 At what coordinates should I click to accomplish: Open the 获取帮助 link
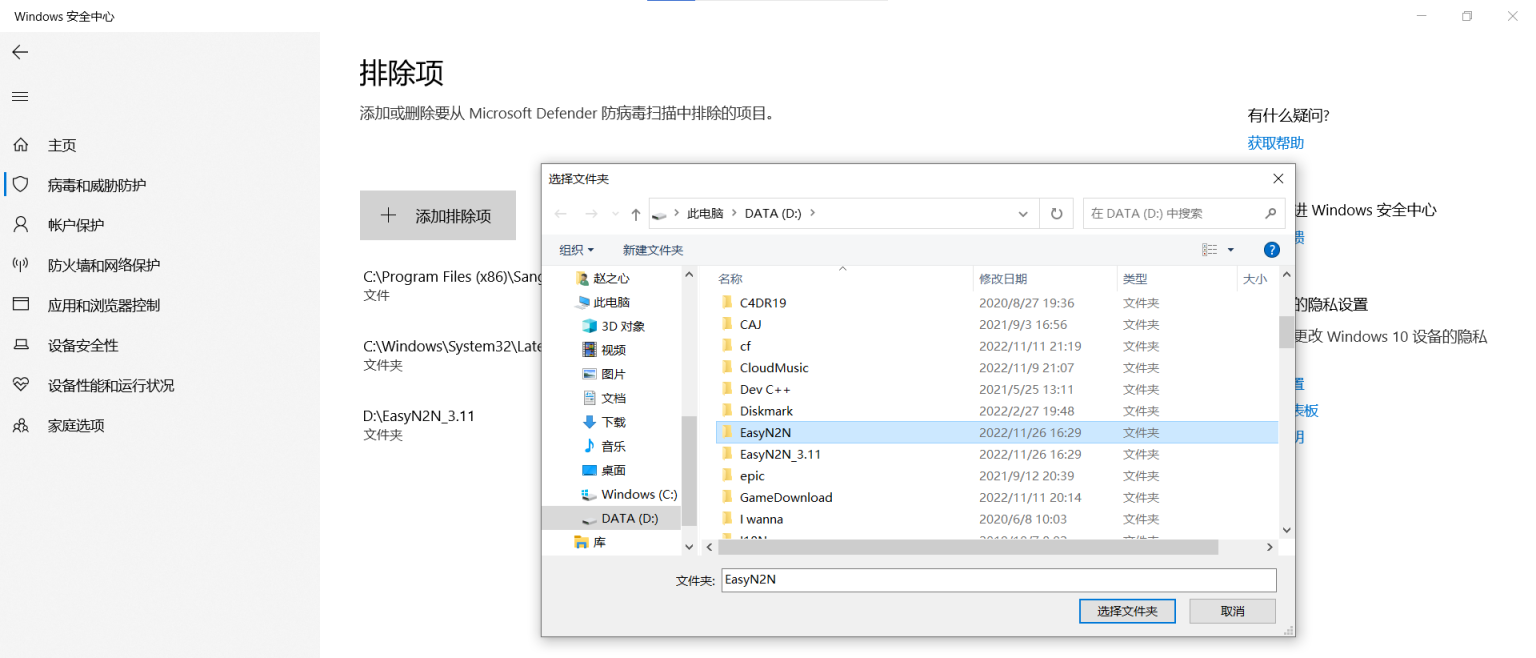point(1274,142)
